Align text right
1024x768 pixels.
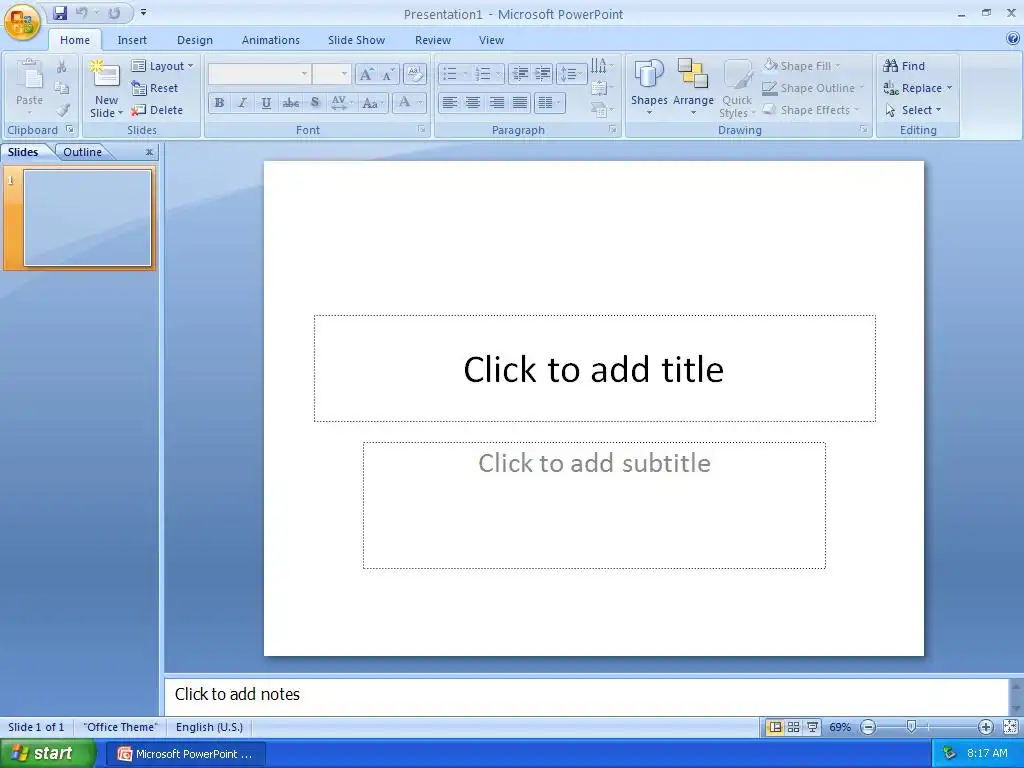(x=496, y=103)
